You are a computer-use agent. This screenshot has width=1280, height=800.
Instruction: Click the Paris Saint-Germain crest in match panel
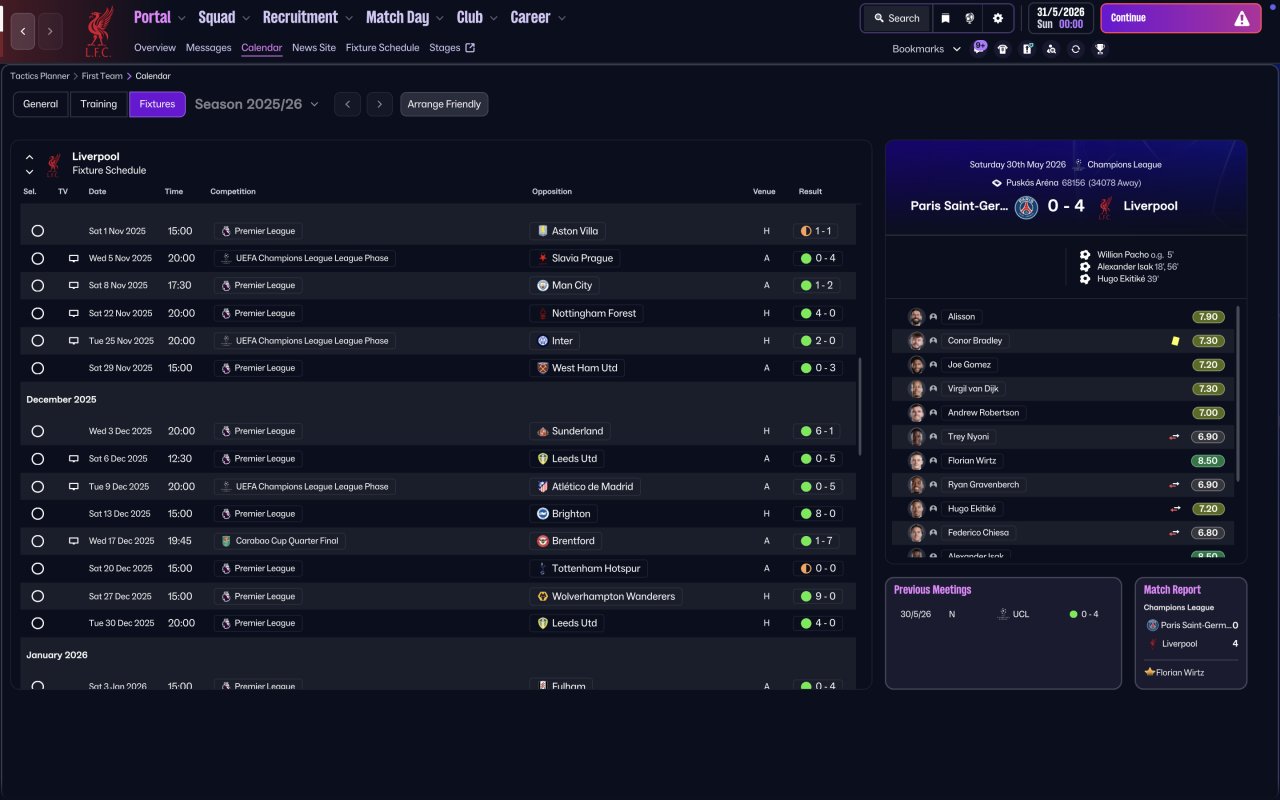point(1027,207)
